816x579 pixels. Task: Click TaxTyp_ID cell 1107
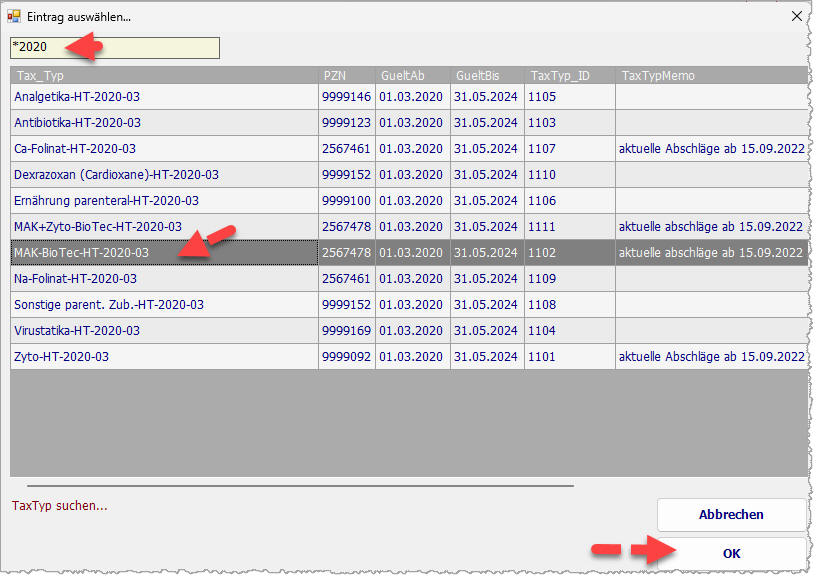[570, 149]
